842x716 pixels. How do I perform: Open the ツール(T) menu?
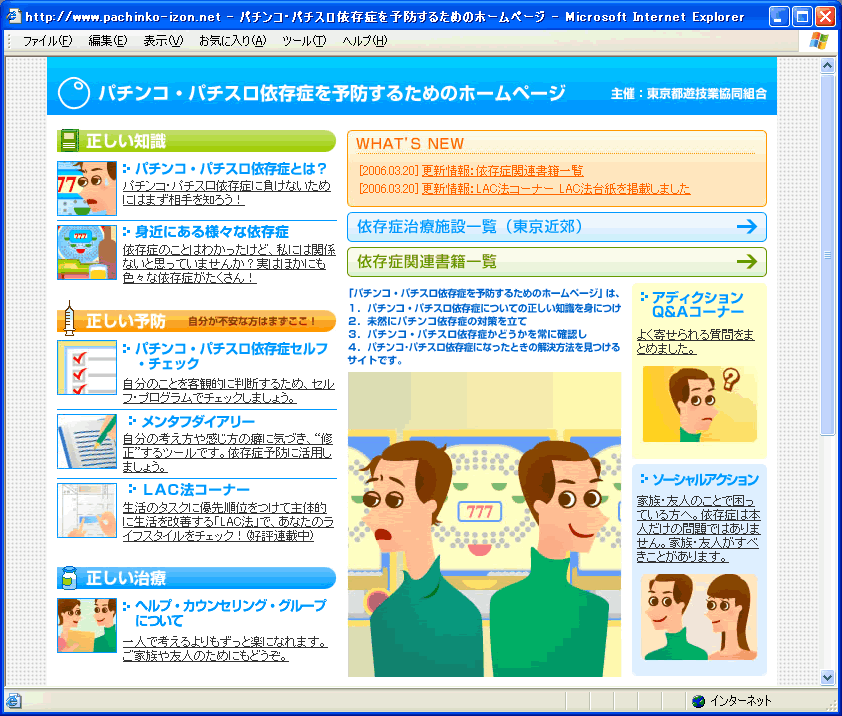304,40
